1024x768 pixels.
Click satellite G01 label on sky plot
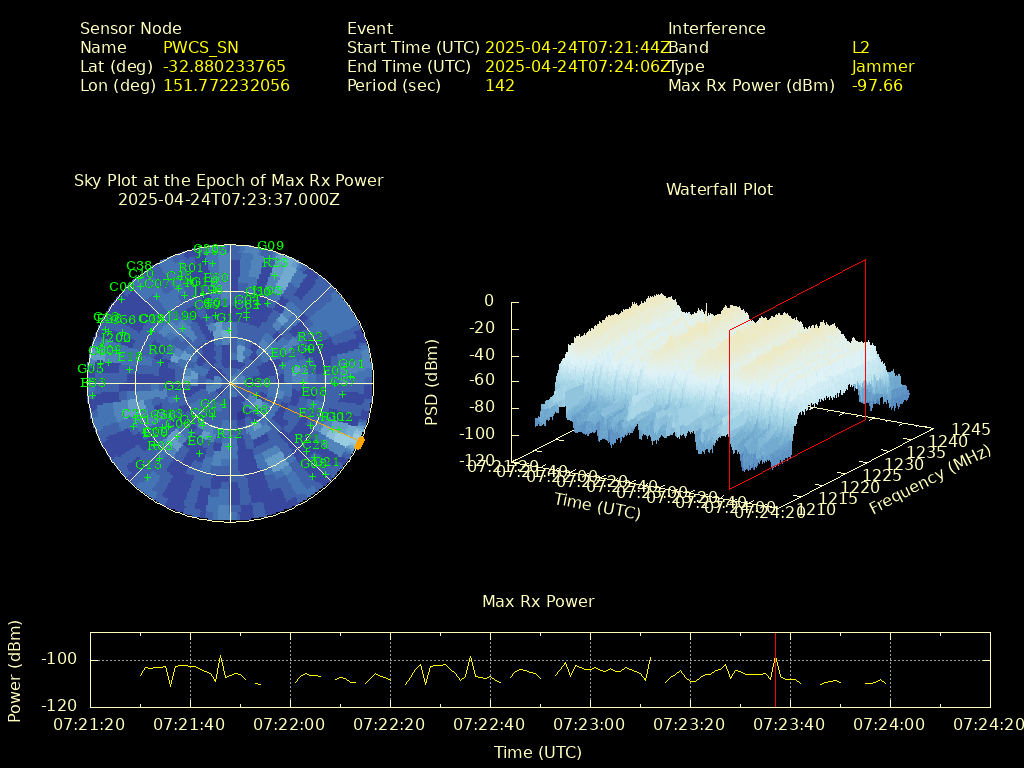click(350, 364)
